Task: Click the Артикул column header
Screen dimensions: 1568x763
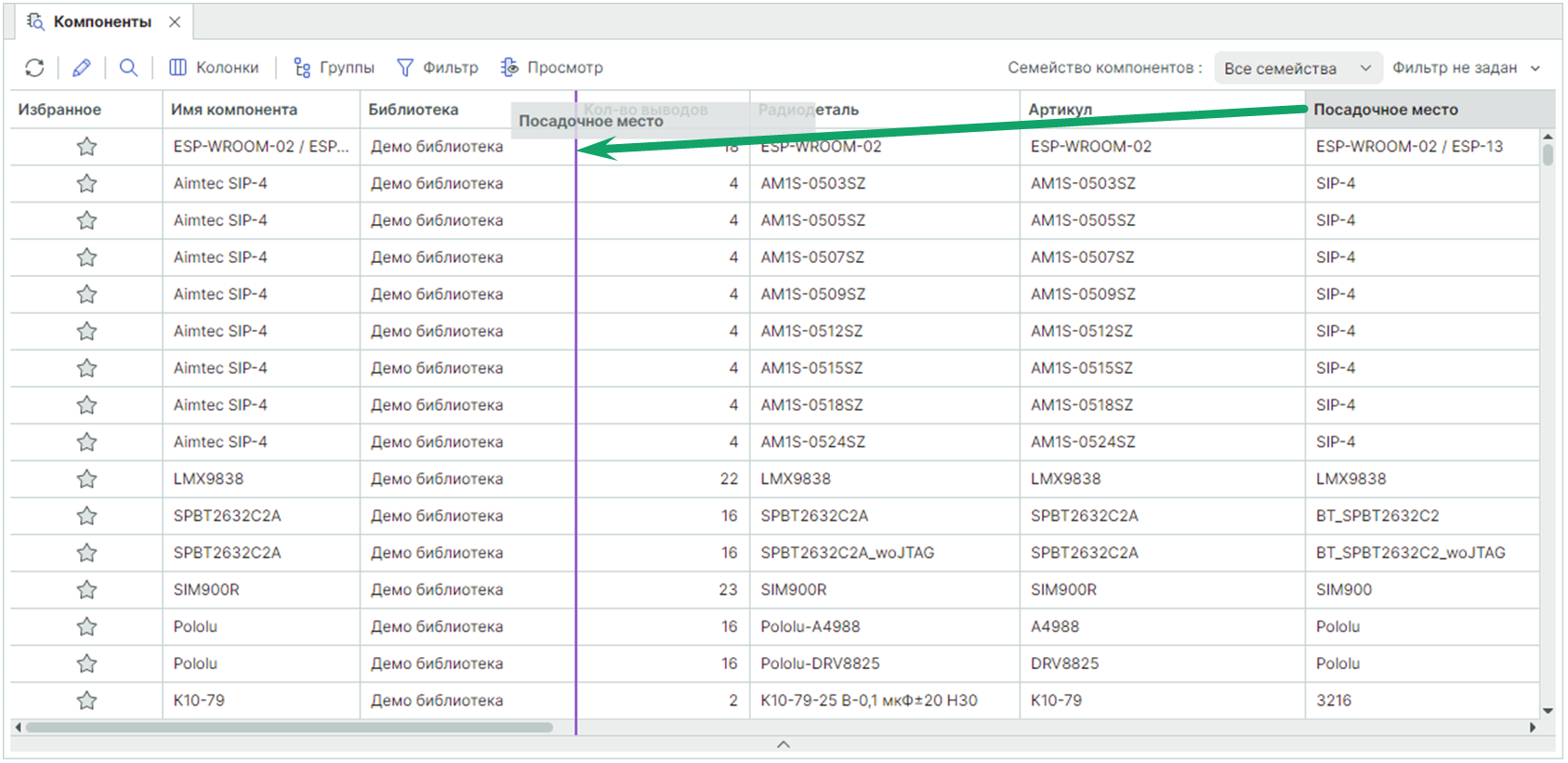Action: (1060, 110)
